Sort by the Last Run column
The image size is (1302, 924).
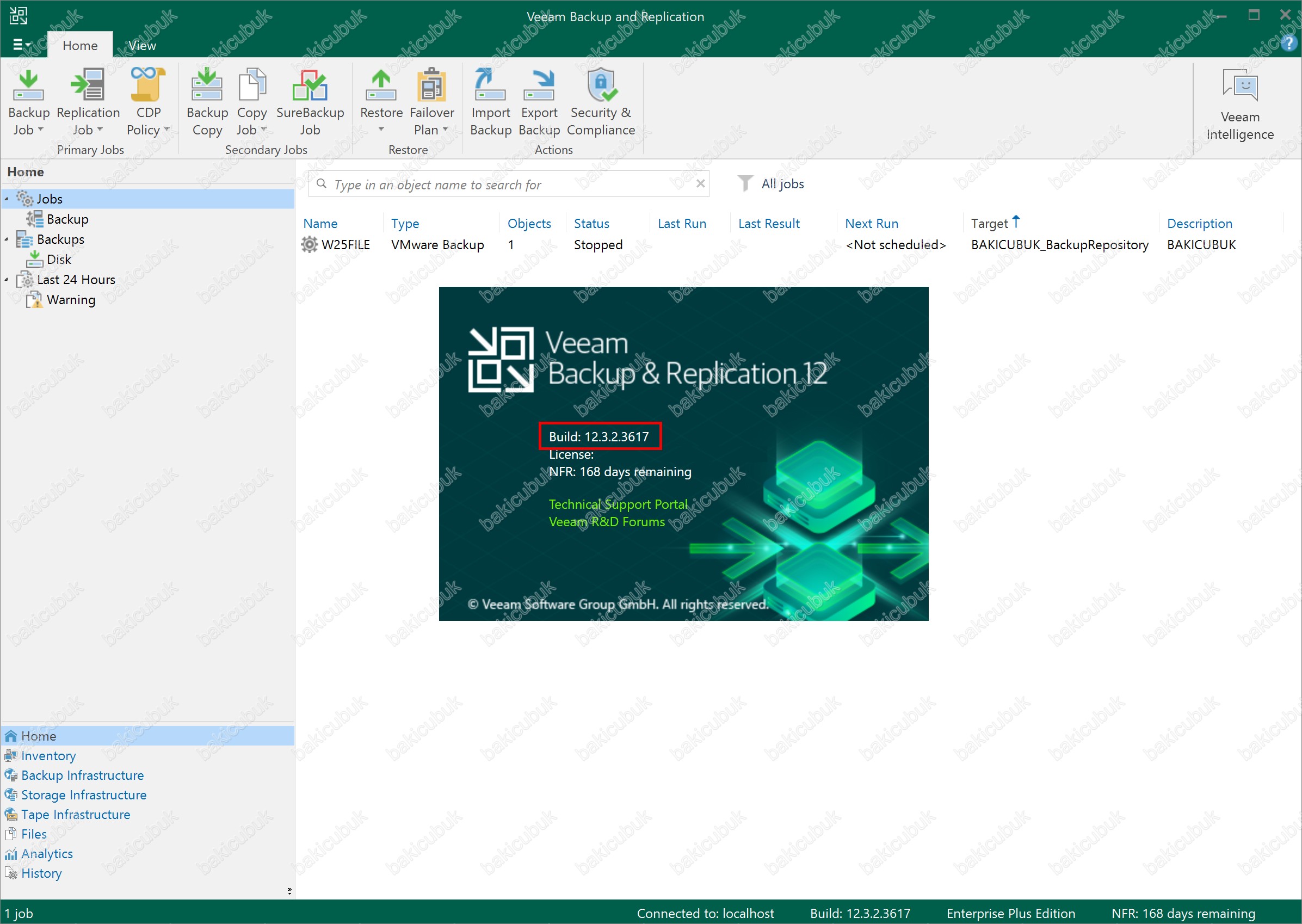(x=682, y=224)
